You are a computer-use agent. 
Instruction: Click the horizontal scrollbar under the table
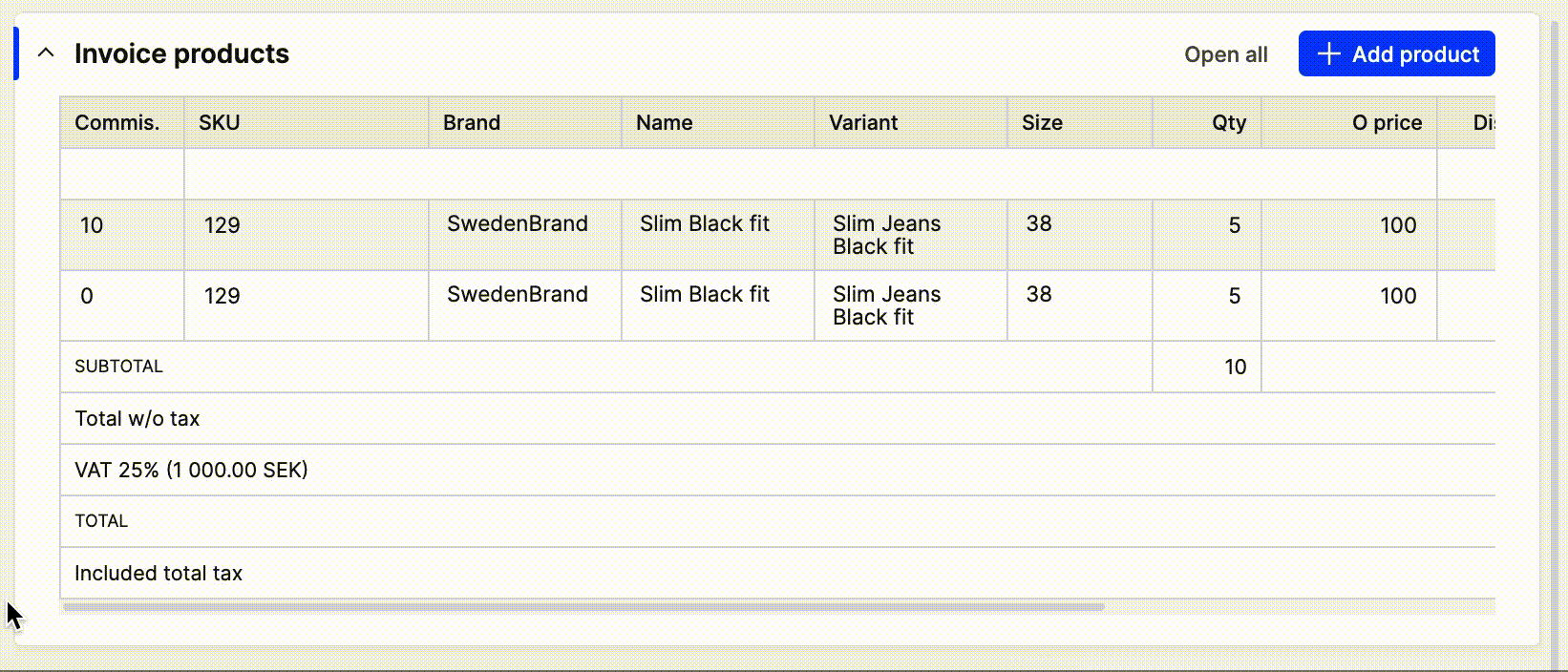point(583,606)
